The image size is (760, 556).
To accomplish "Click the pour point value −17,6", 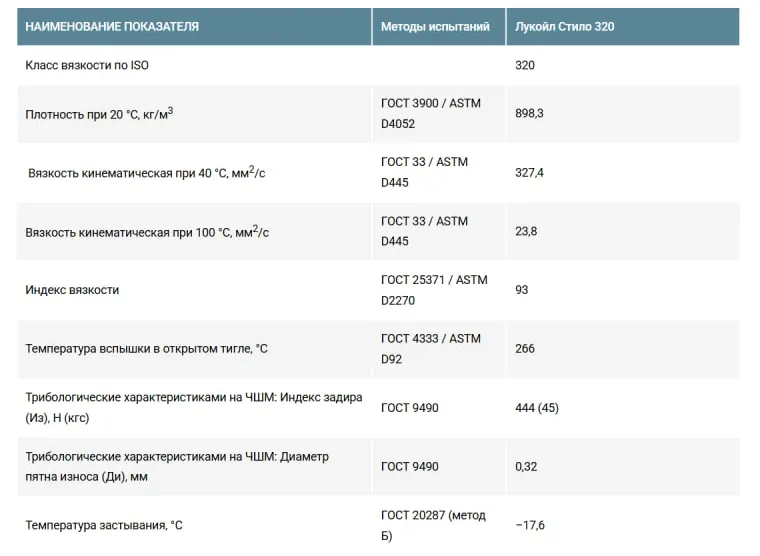I will coord(530,525).
